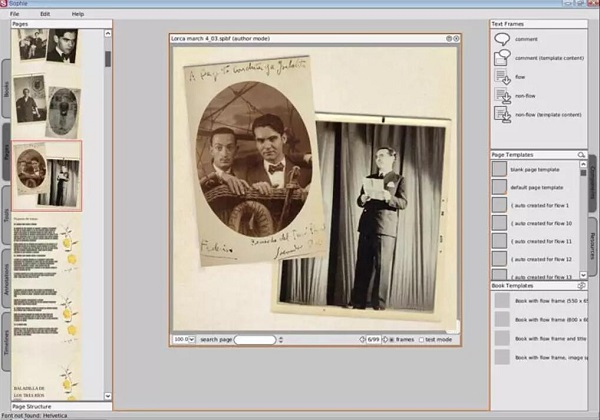Select the default page template thumbnail
Screen dimensions: 600x420
499,187
